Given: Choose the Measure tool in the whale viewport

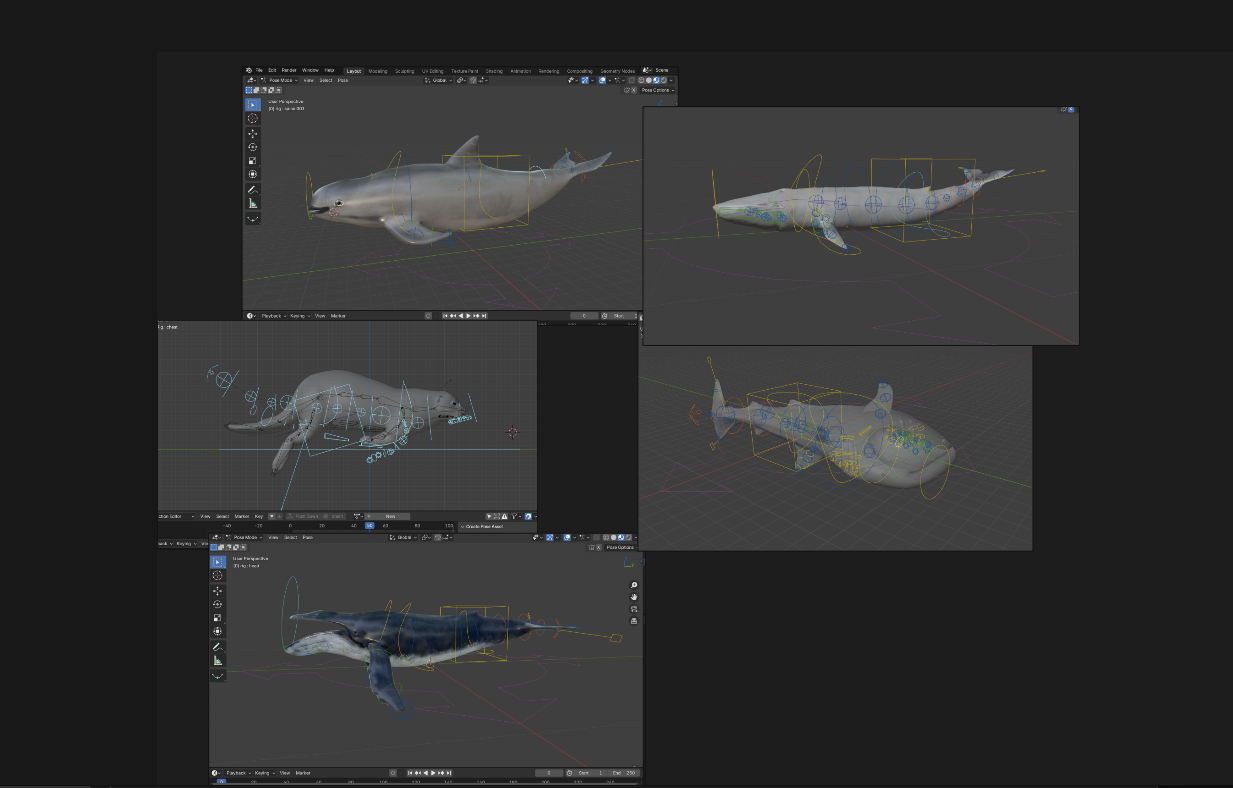Looking at the screenshot, I should point(217,660).
